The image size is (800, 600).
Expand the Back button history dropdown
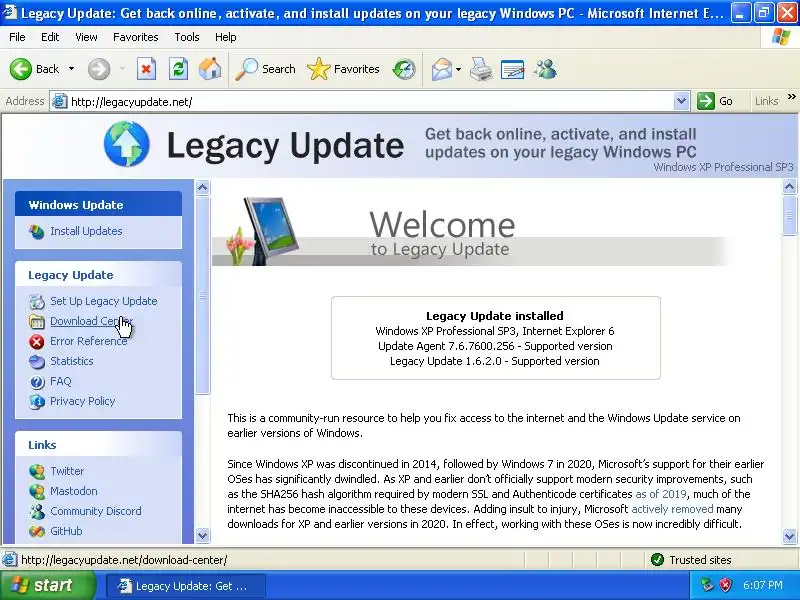tap(71, 68)
